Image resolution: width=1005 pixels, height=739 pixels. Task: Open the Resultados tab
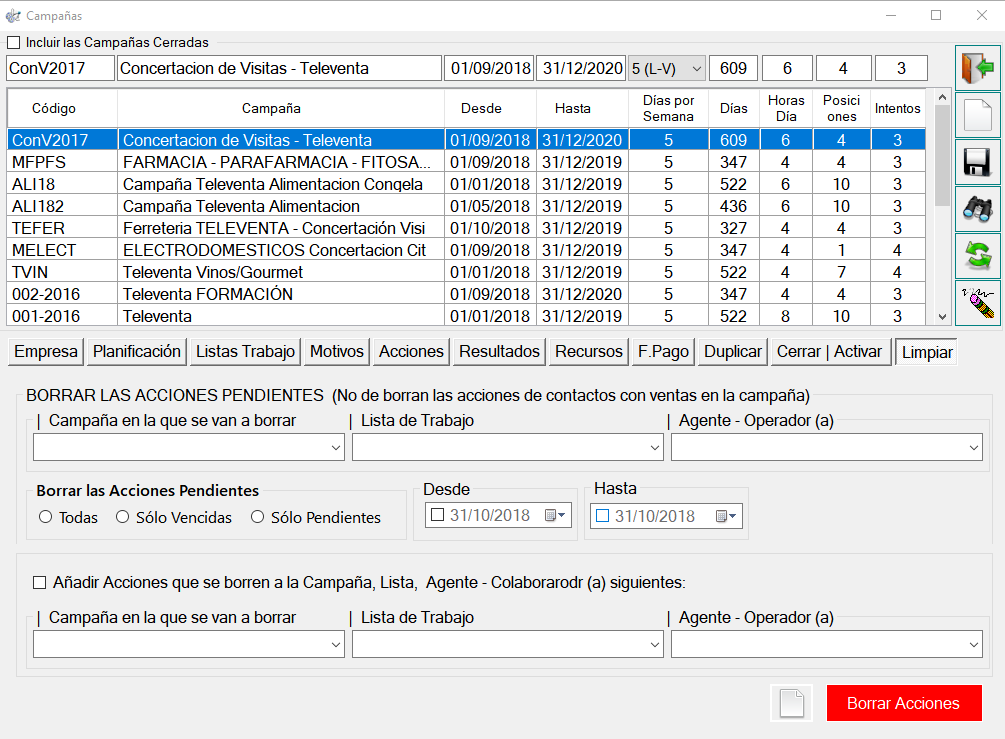pyautogui.click(x=499, y=352)
